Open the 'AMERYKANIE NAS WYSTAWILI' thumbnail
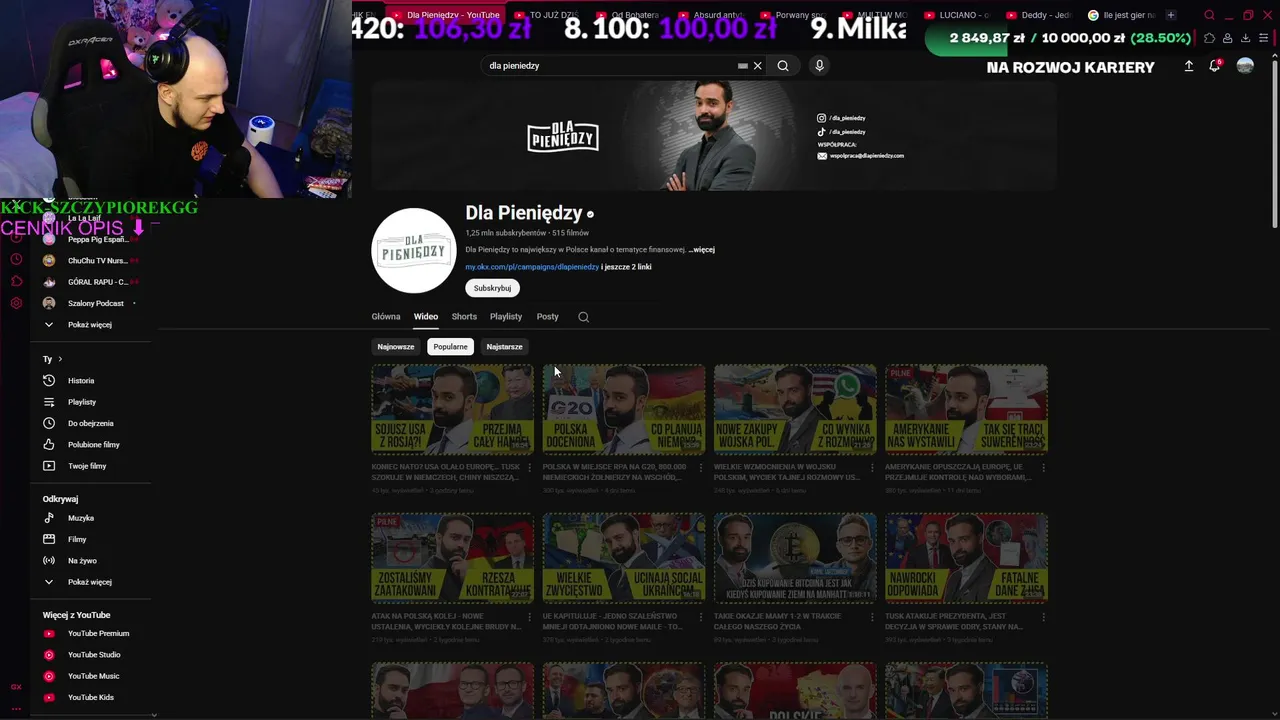The height and width of the screenshot is (720, 1280). 966,410
